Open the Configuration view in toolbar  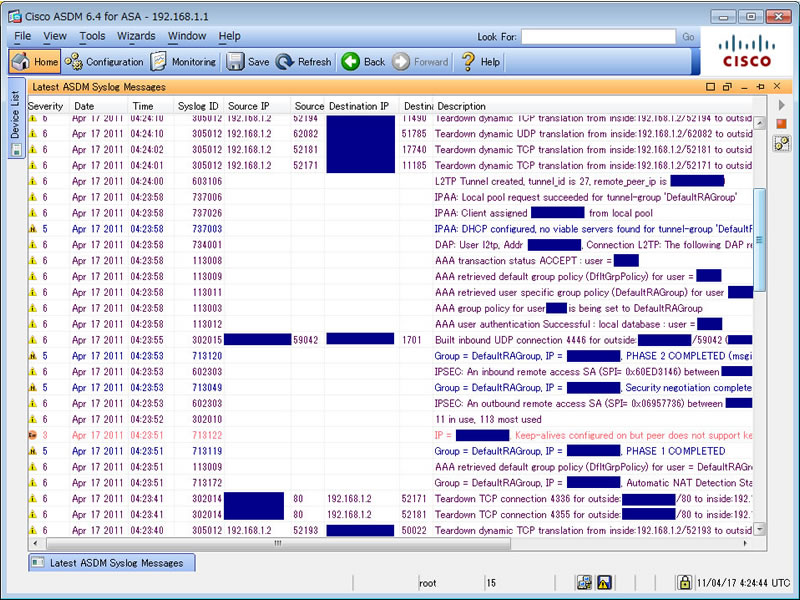click(x=104, y=62)
